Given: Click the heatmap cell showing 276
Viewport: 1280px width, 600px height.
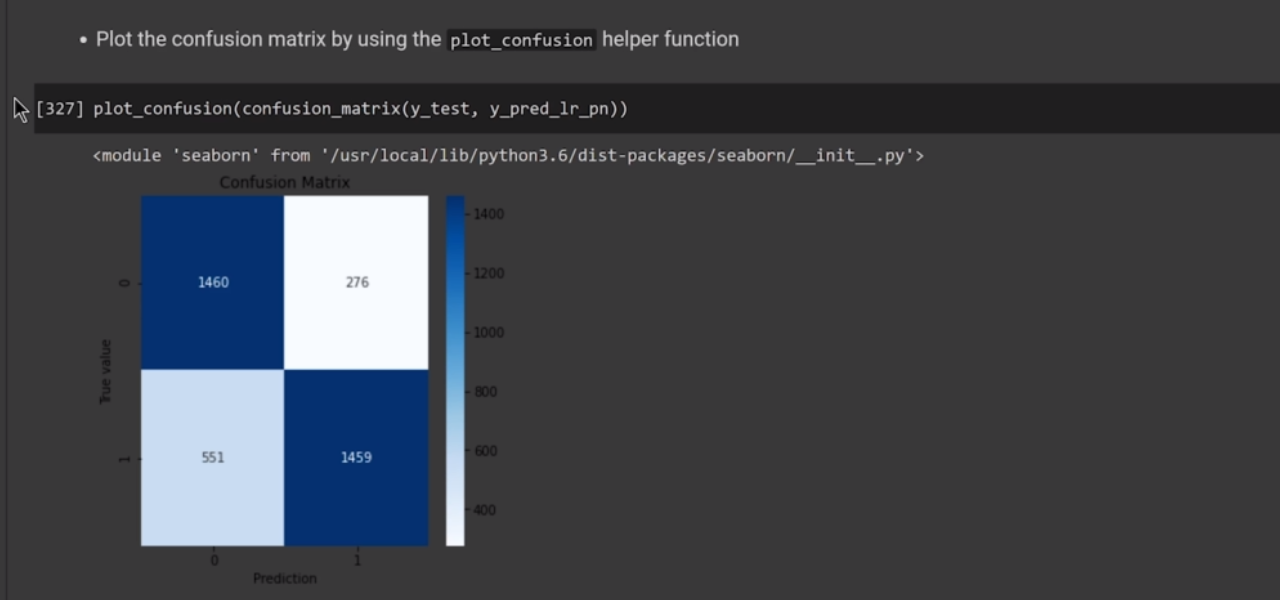Looking at the screenshot, I should 357,283.
